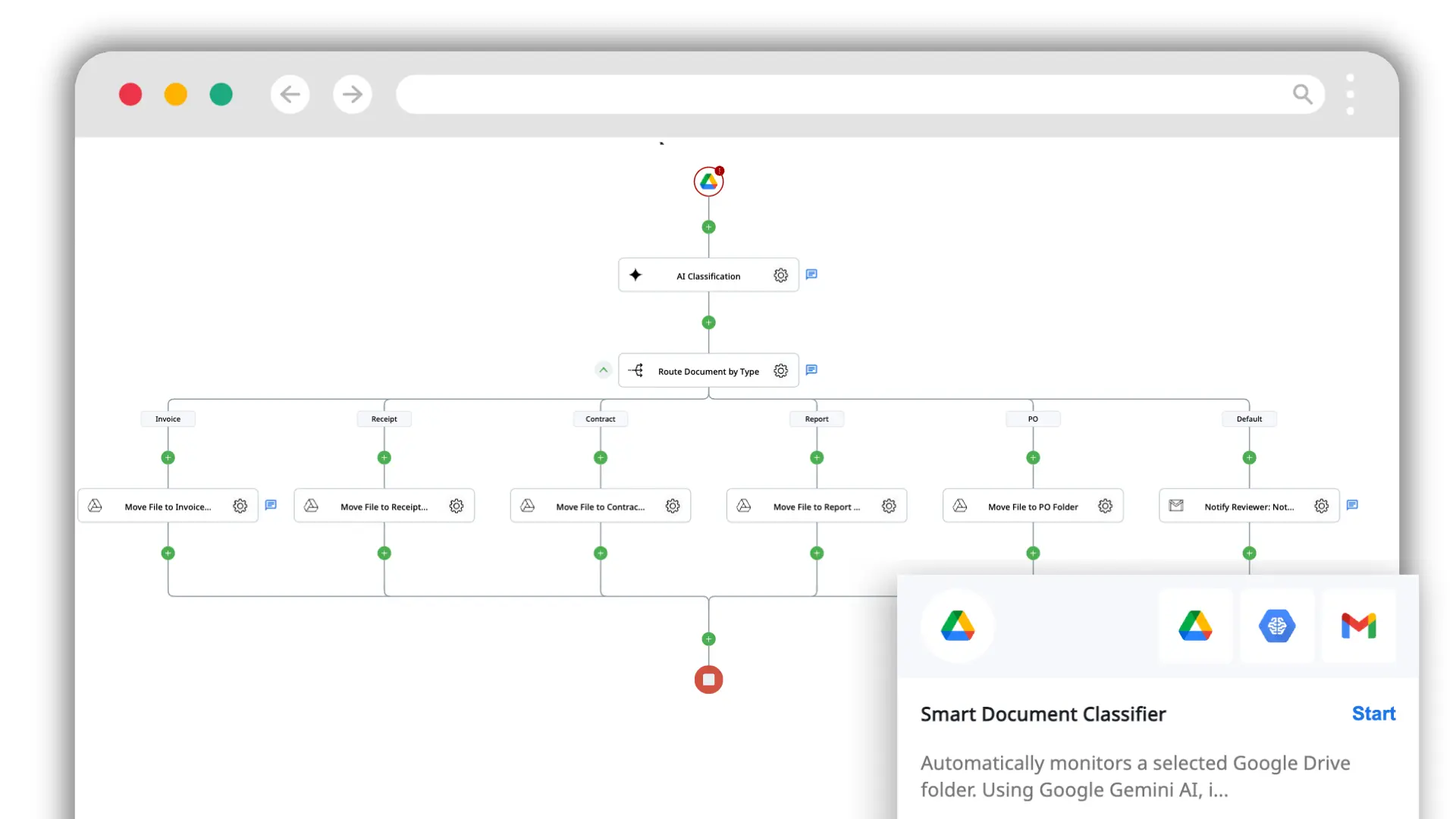Open Move File to Contract settings gear
The width and height of the screenshot is (1456, 819).
(x=673, y=506)
